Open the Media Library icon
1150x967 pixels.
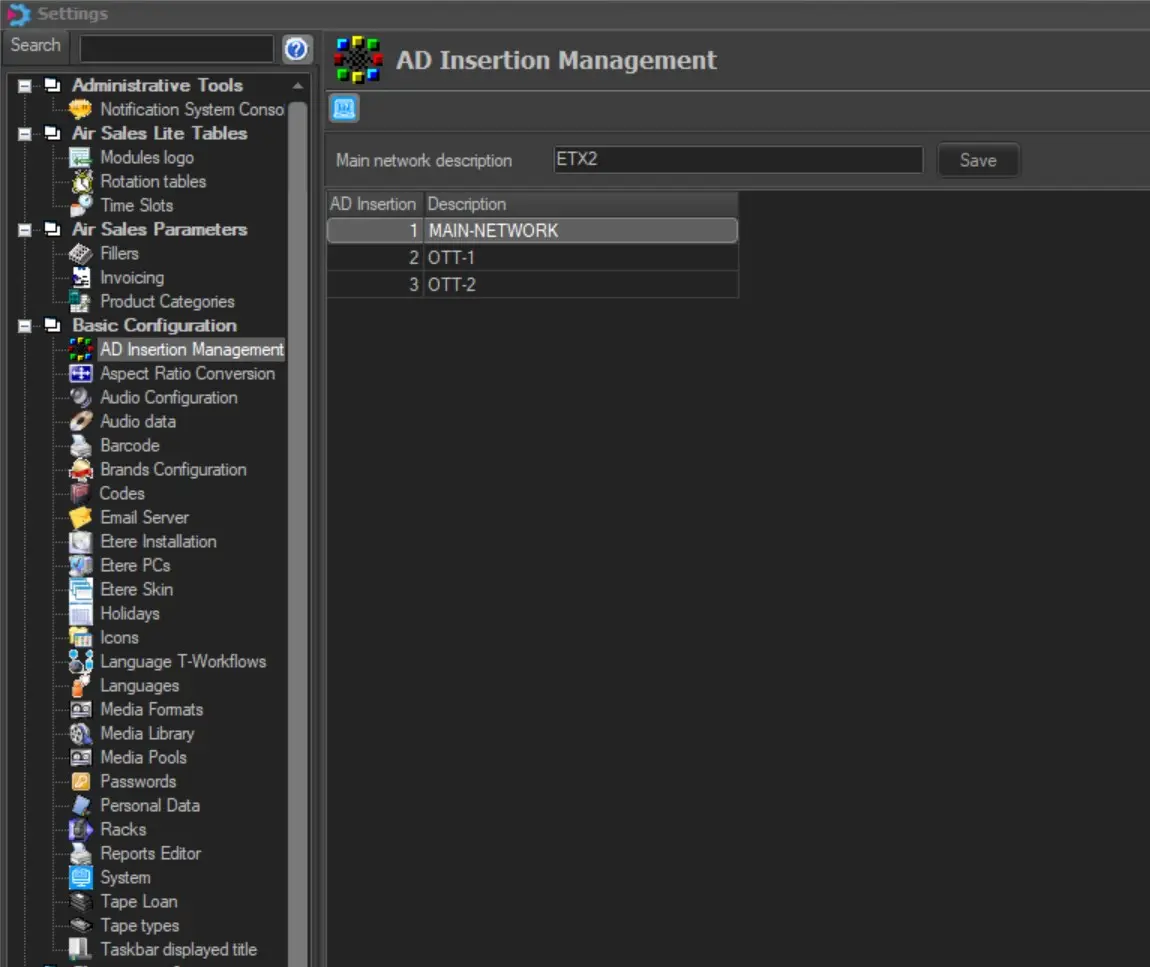(82, 734)
